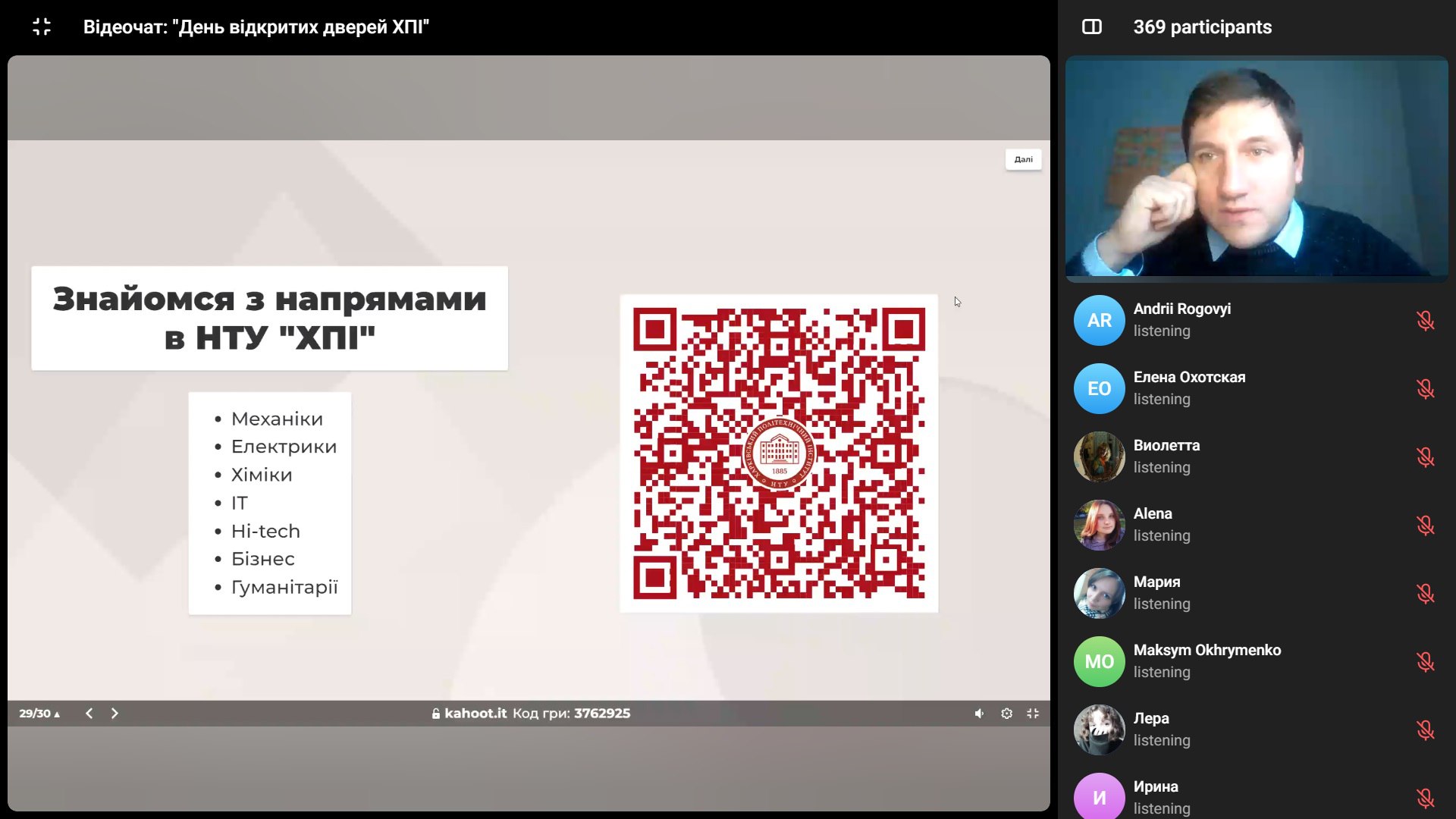Exit fullscreen video chat view
This screenshot has width=1456, height=819.
point(42,27)
